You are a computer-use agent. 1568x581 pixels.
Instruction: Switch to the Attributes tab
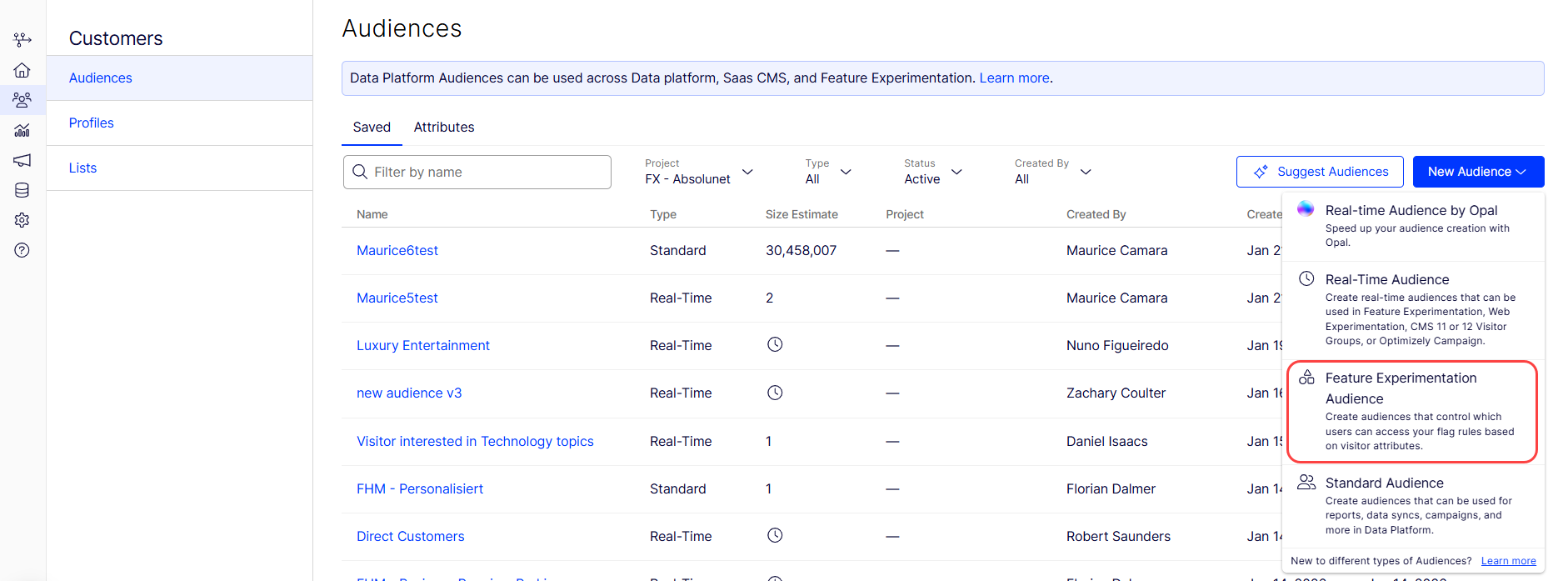[444, 128]
